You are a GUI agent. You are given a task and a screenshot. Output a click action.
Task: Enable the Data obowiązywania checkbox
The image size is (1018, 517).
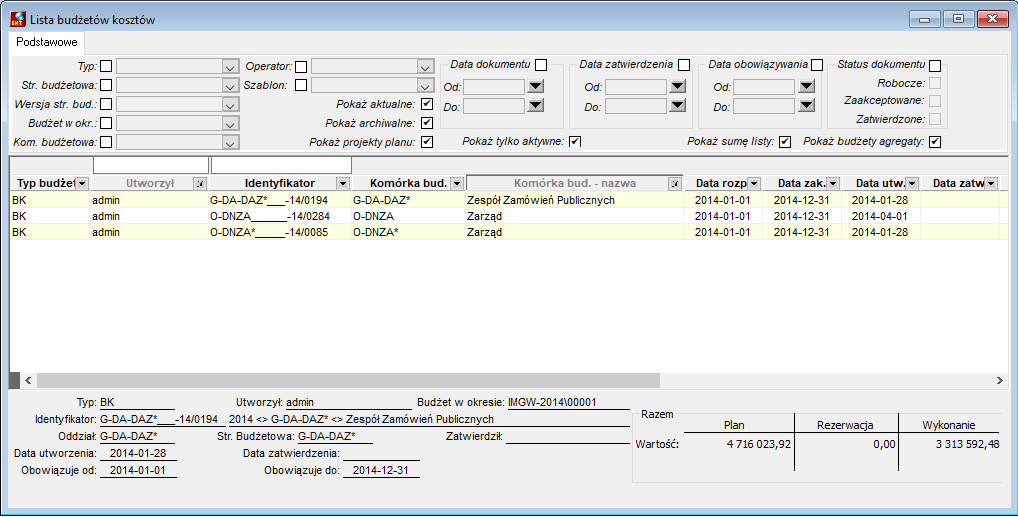click(817, 65)
